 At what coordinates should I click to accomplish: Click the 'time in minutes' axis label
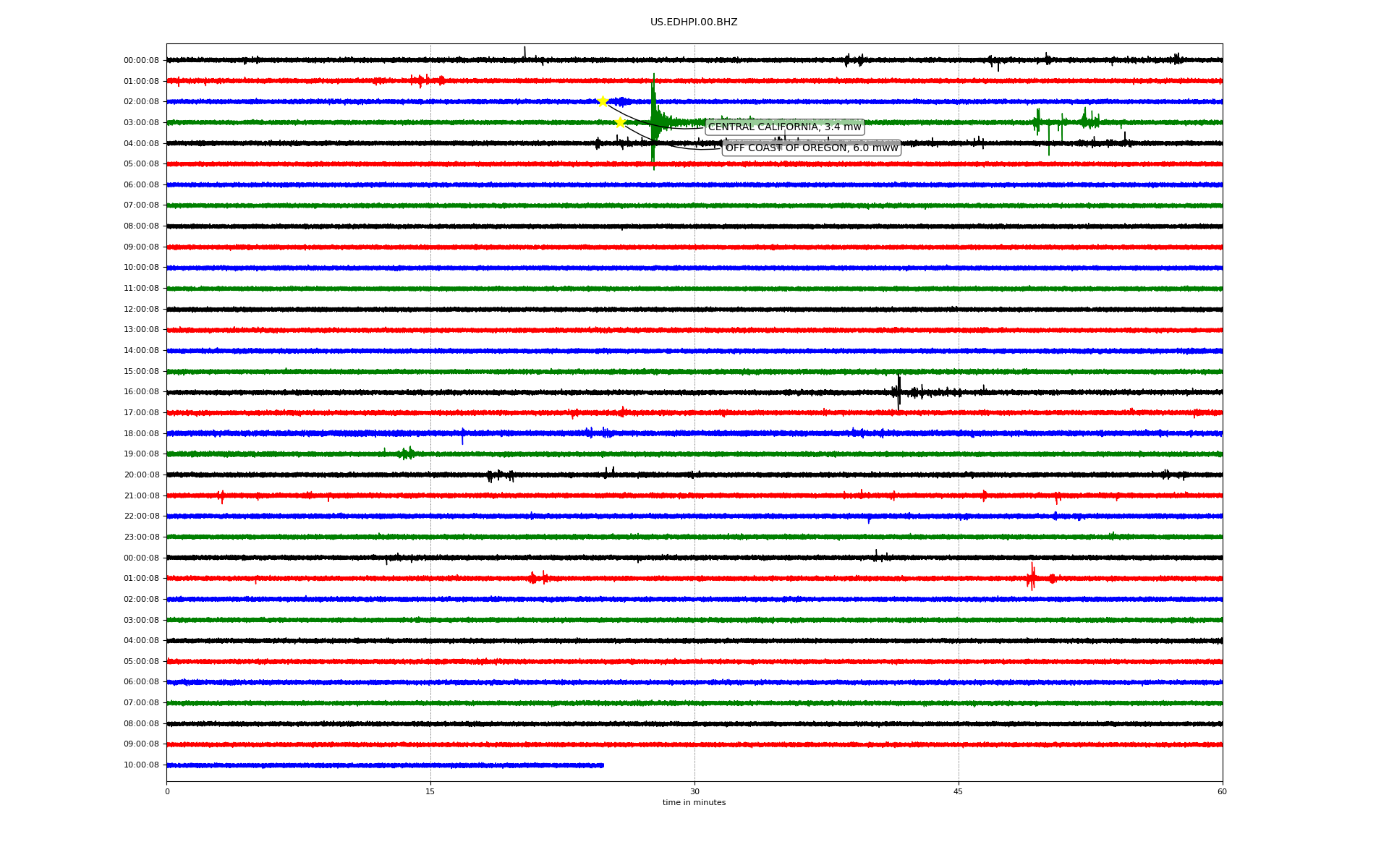click(694, 803)
